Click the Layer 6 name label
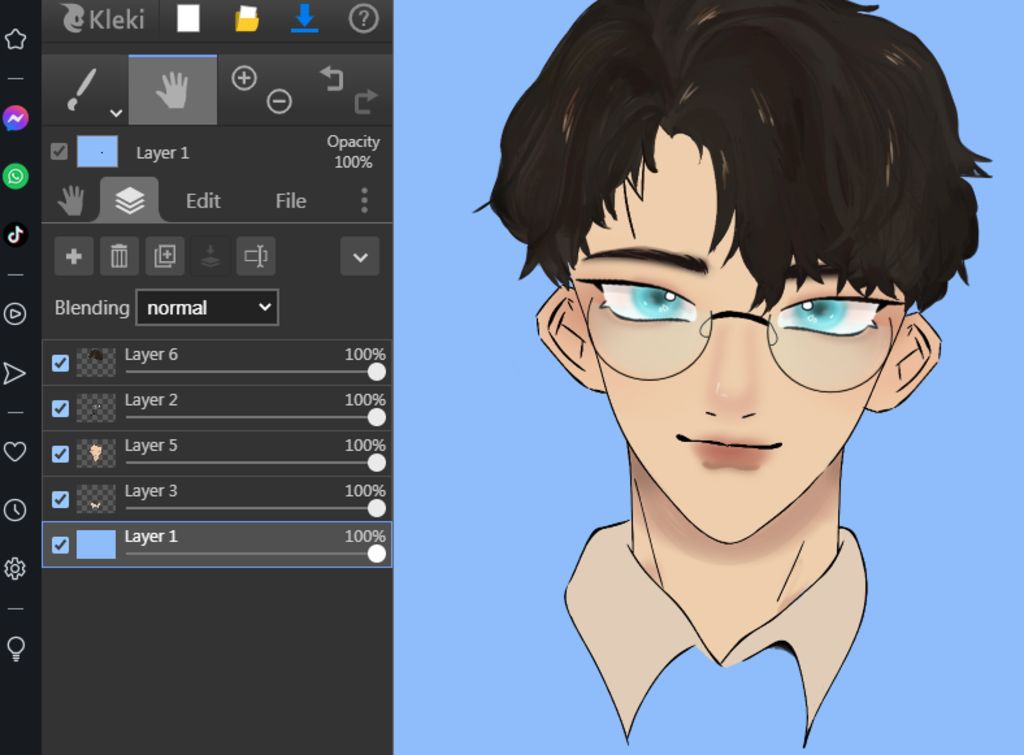1024x755 pixels. 151,355
